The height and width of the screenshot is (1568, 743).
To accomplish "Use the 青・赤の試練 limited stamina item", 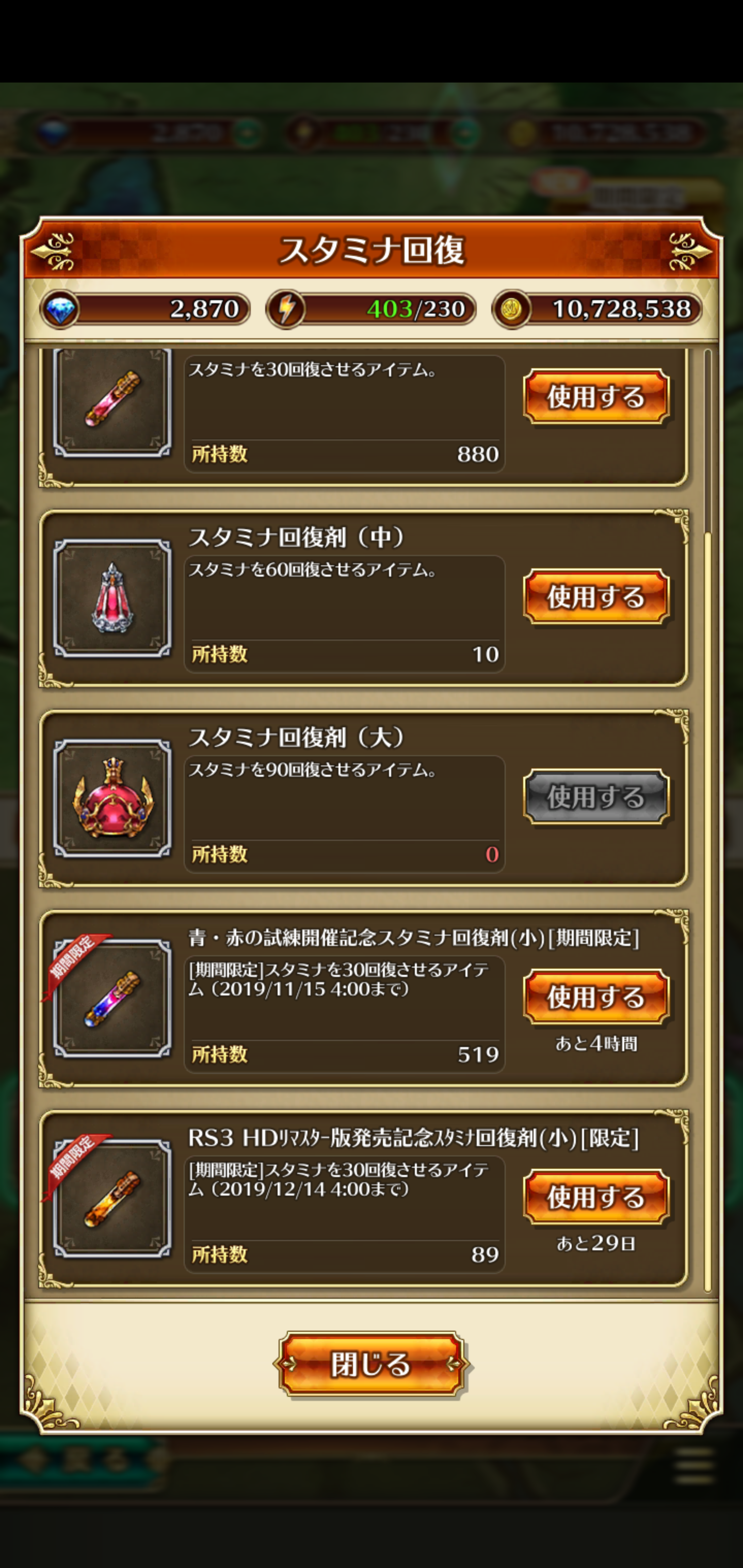I will 596,998.
